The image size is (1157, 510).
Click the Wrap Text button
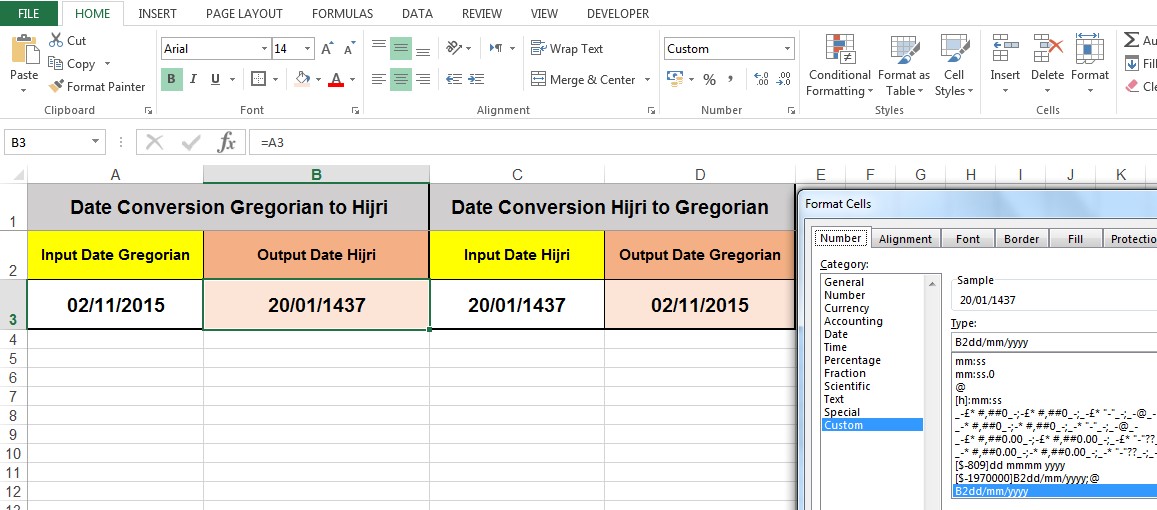[567, 49]
